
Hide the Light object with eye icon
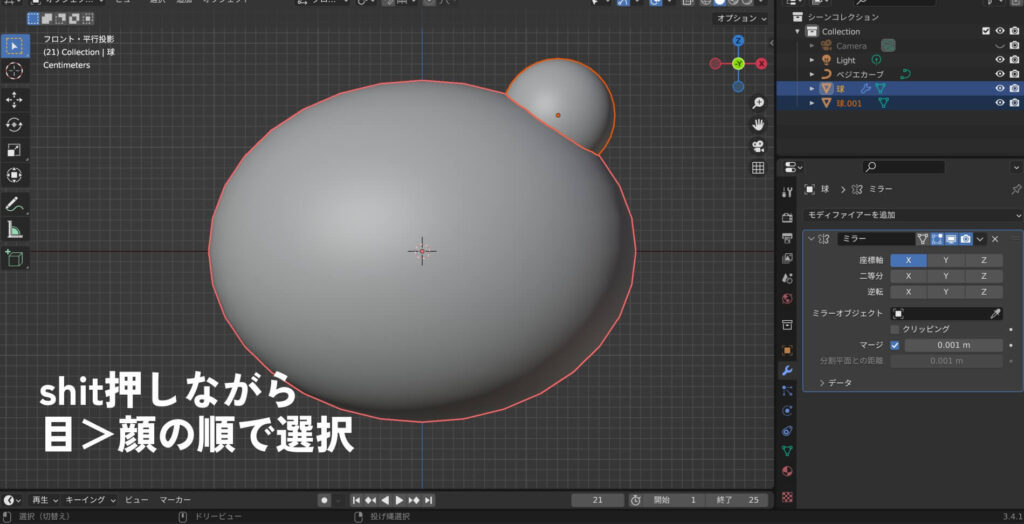point(999,60)
